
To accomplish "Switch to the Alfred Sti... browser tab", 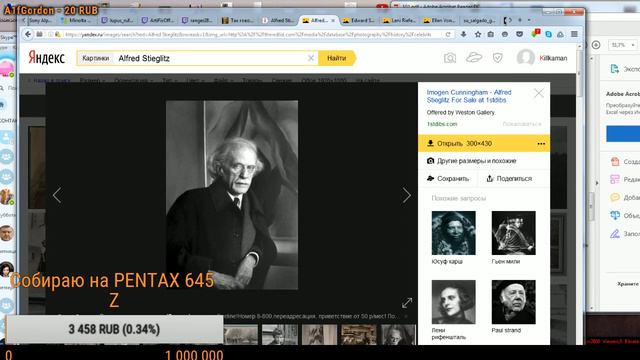I will tap(278, 20).
